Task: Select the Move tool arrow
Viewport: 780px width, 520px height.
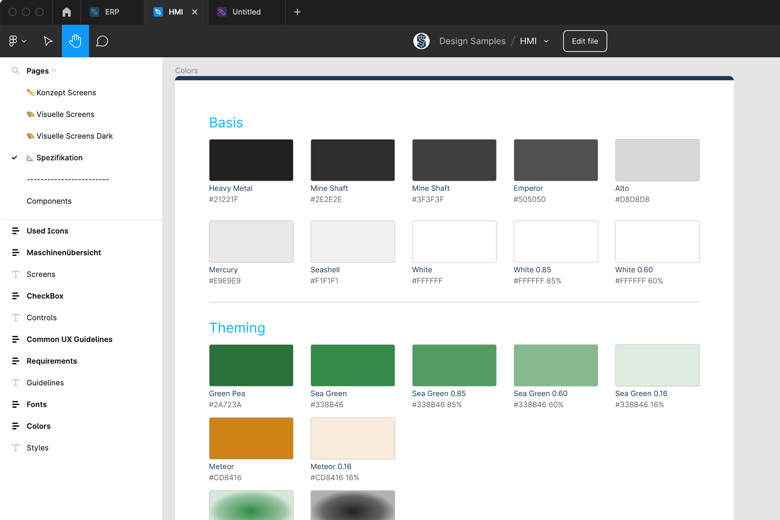Action: click(x=48, y=41)
